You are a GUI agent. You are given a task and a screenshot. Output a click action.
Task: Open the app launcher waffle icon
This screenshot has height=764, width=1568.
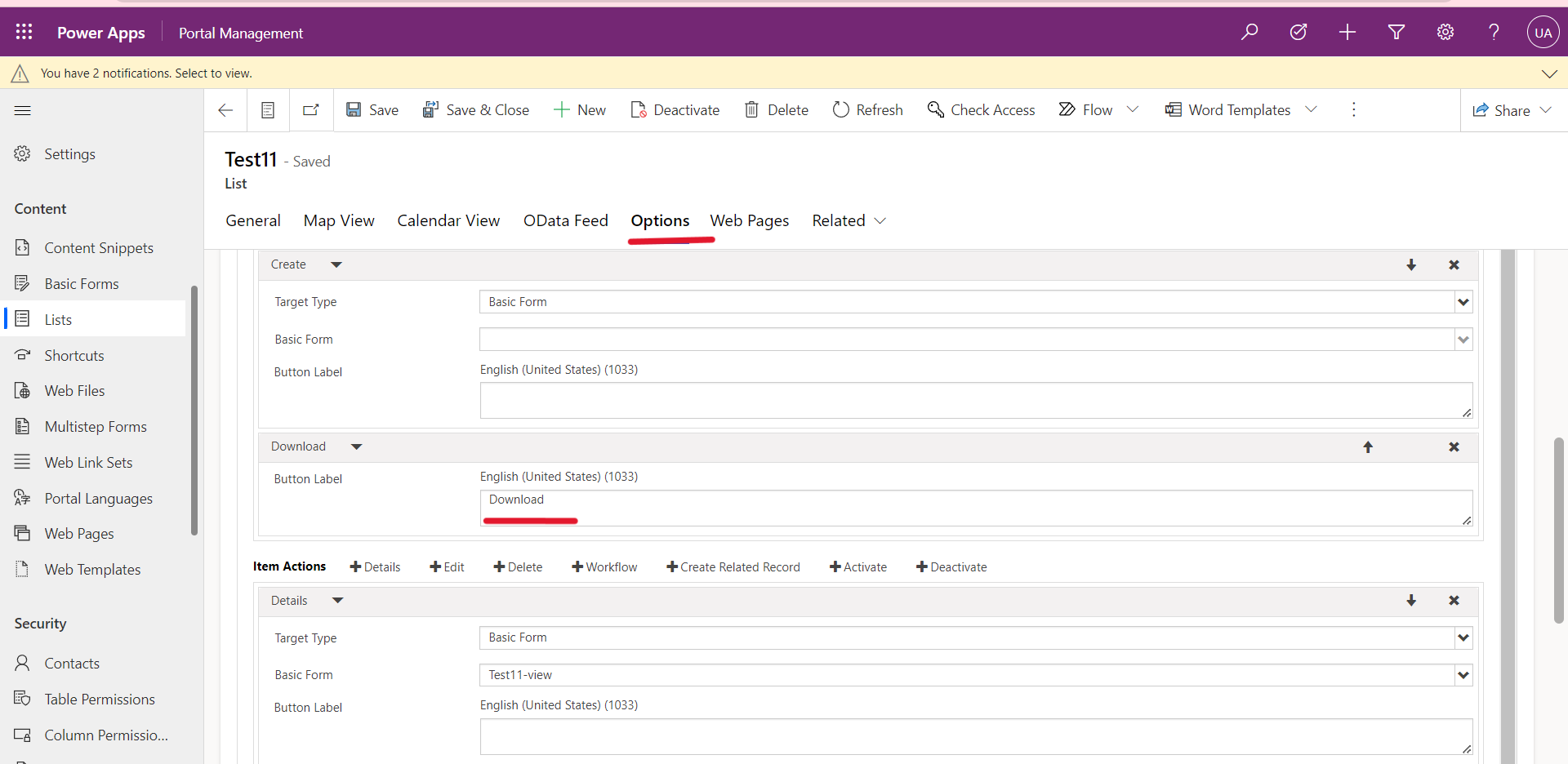[x=24, y=32]
